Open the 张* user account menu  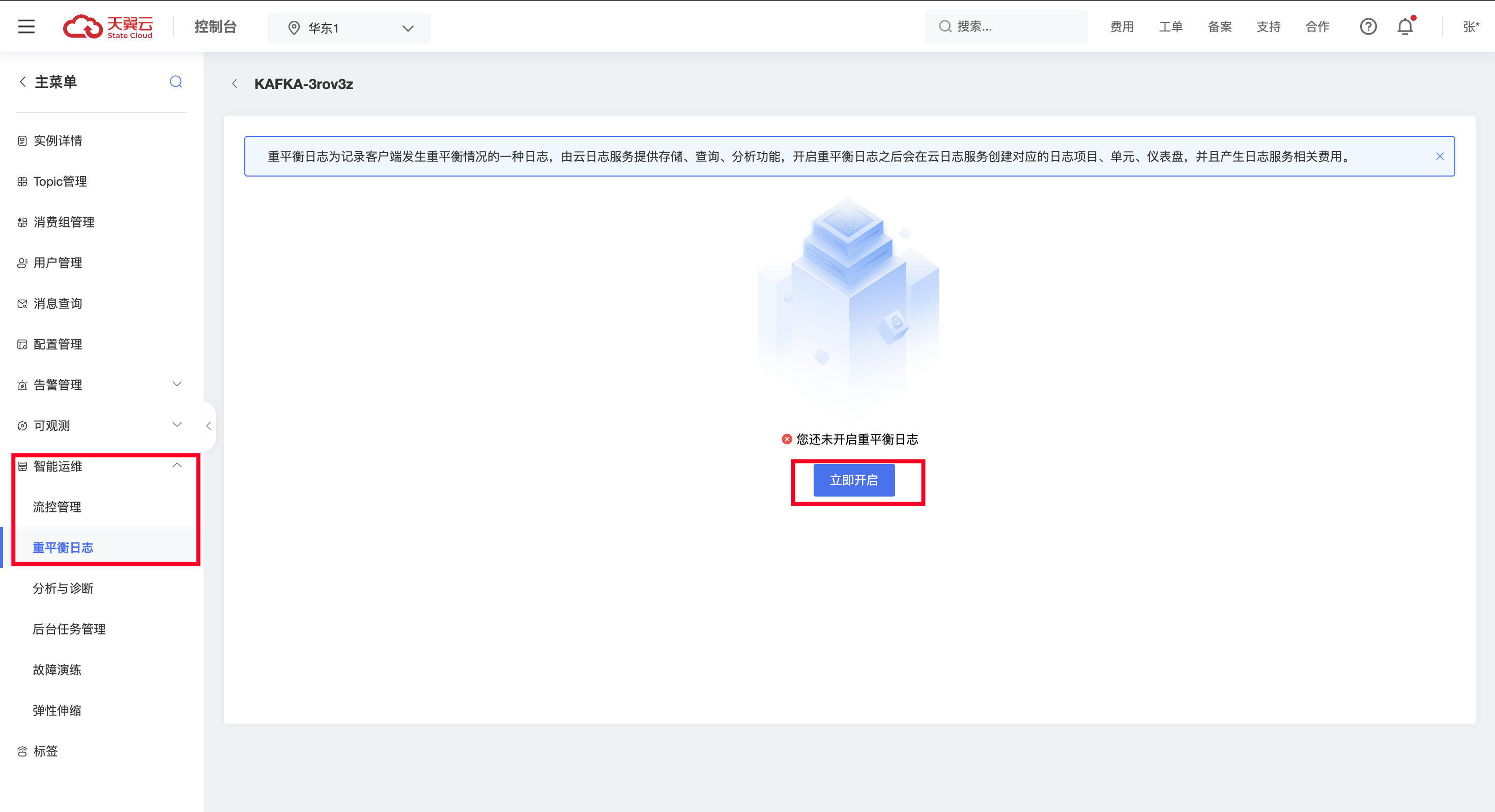(x=1471, y=26)
